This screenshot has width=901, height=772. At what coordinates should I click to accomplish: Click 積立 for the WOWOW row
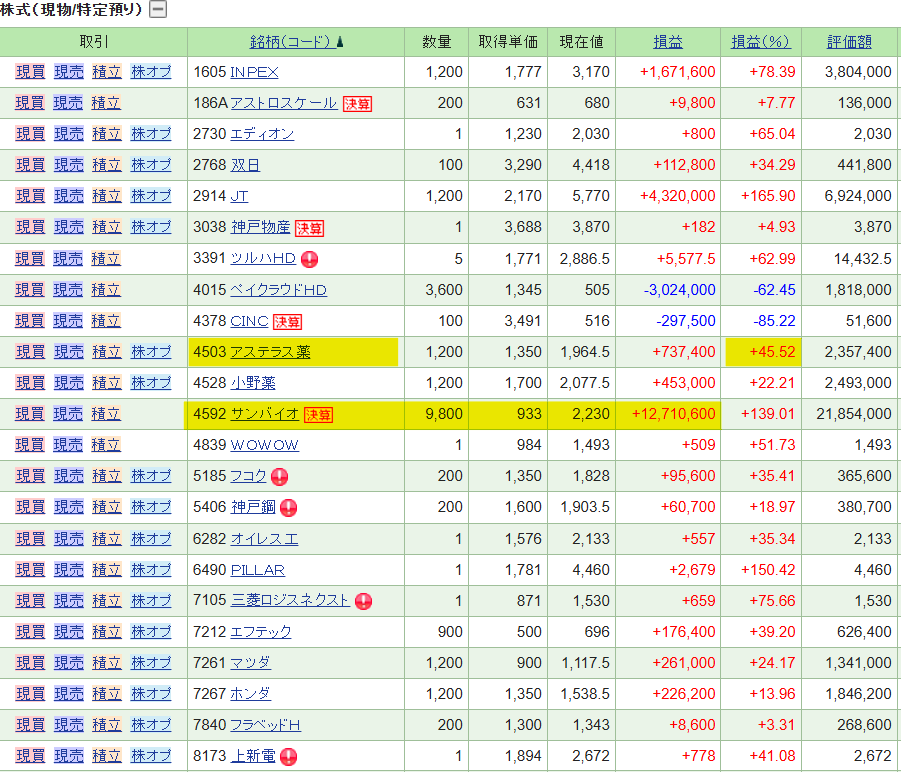click(x=106, y=445)
